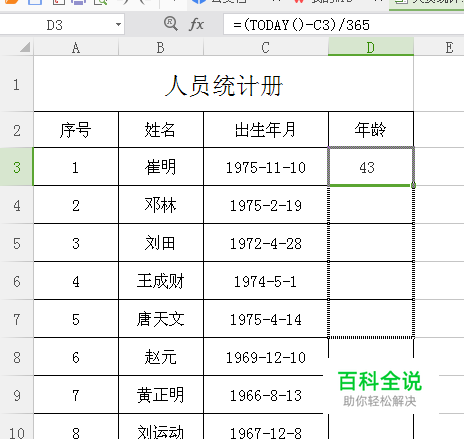This screenshot has height=439, width=464.
Task: Click the date cell 1969-12-10
Action: [266, 357]
